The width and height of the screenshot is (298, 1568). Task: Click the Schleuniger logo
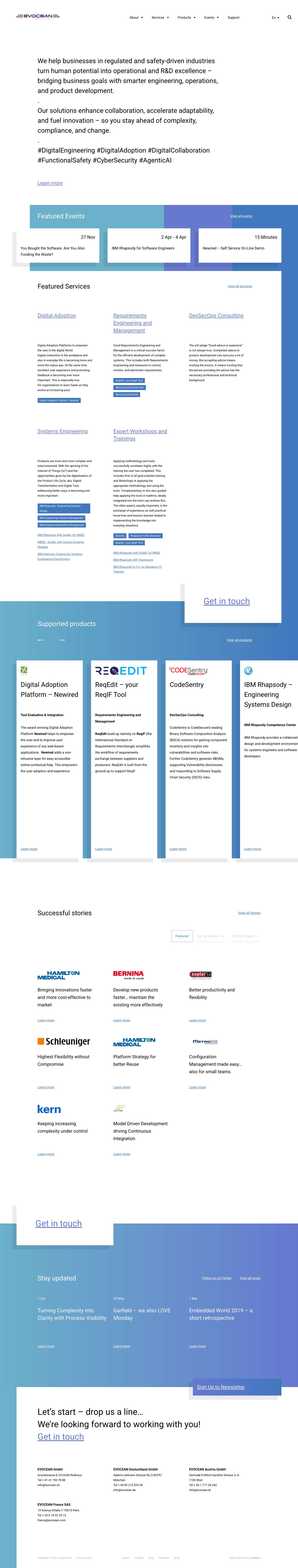tap(64, 1042)
